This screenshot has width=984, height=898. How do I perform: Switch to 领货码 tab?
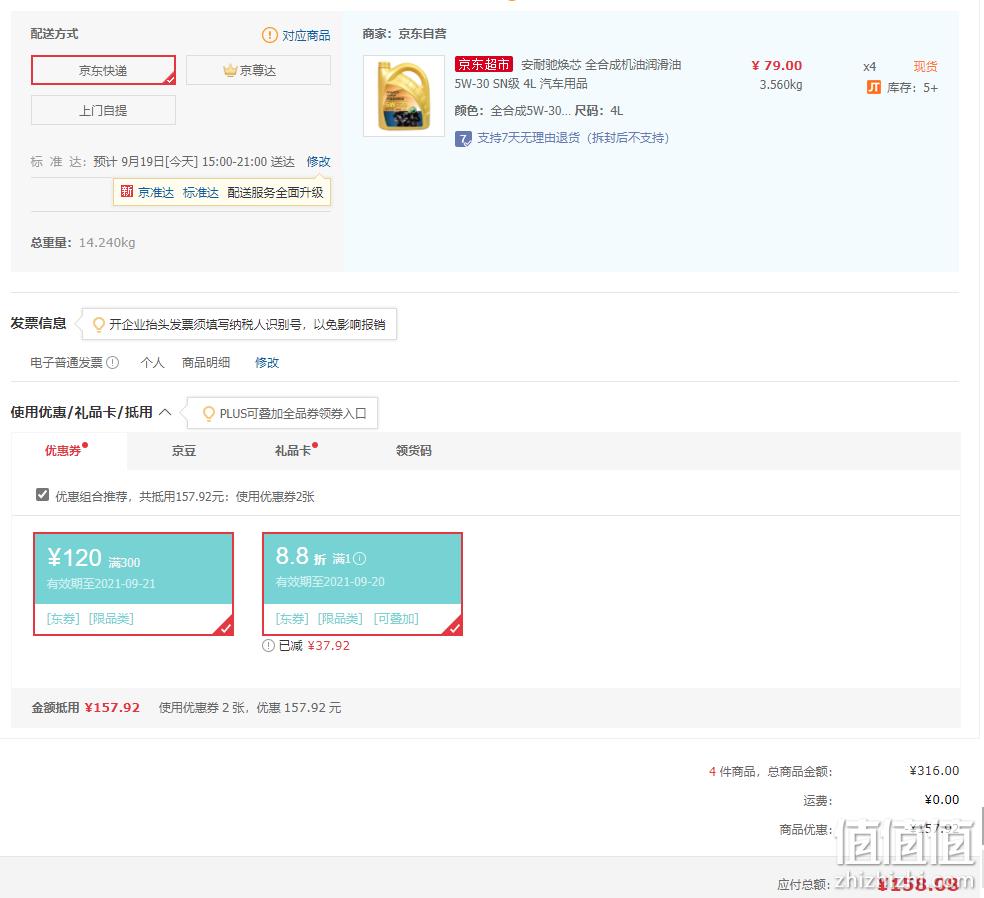pyautogui.click(x=414, y=451)
